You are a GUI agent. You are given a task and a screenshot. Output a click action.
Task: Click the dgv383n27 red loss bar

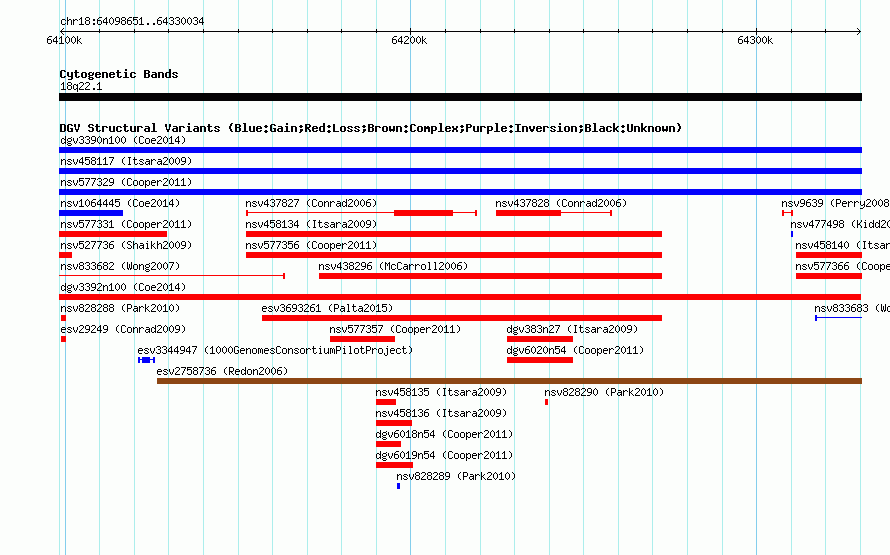540,339
